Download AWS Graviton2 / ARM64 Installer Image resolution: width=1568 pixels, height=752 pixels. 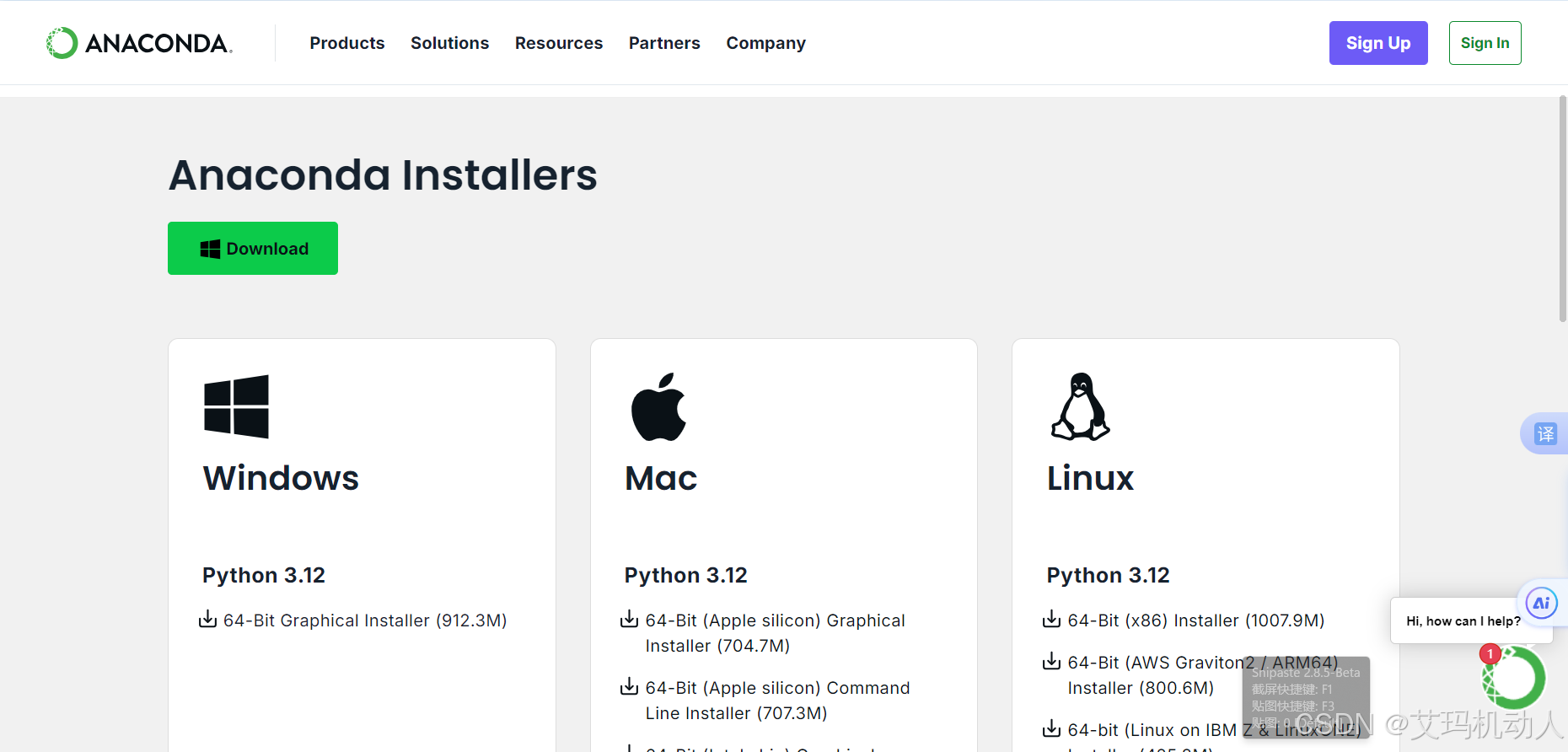[1203, 675]
